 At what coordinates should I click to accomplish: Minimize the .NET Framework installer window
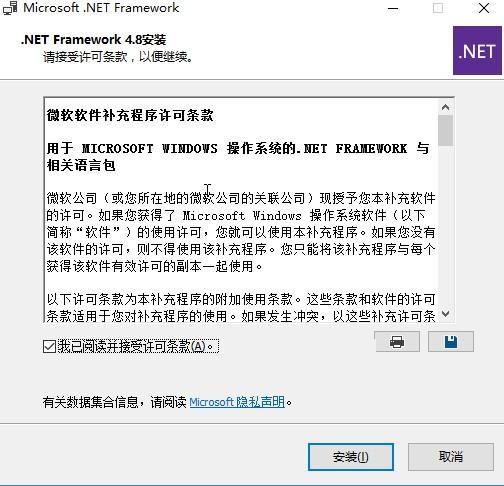pyautogui.click(x=393, y=8)
